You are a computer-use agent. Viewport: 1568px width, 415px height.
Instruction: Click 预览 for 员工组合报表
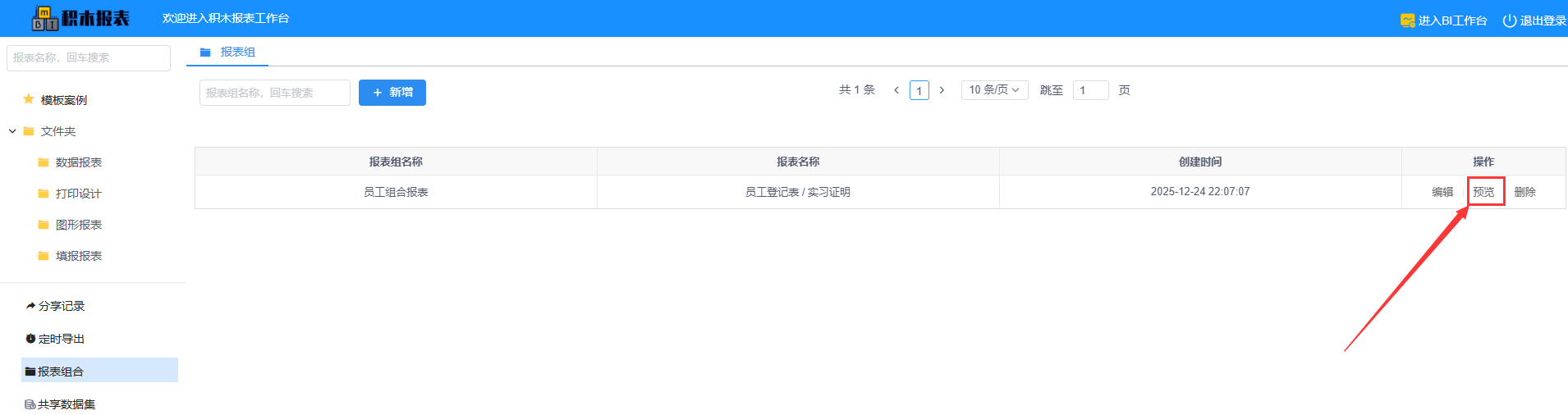pos(1483,192)
